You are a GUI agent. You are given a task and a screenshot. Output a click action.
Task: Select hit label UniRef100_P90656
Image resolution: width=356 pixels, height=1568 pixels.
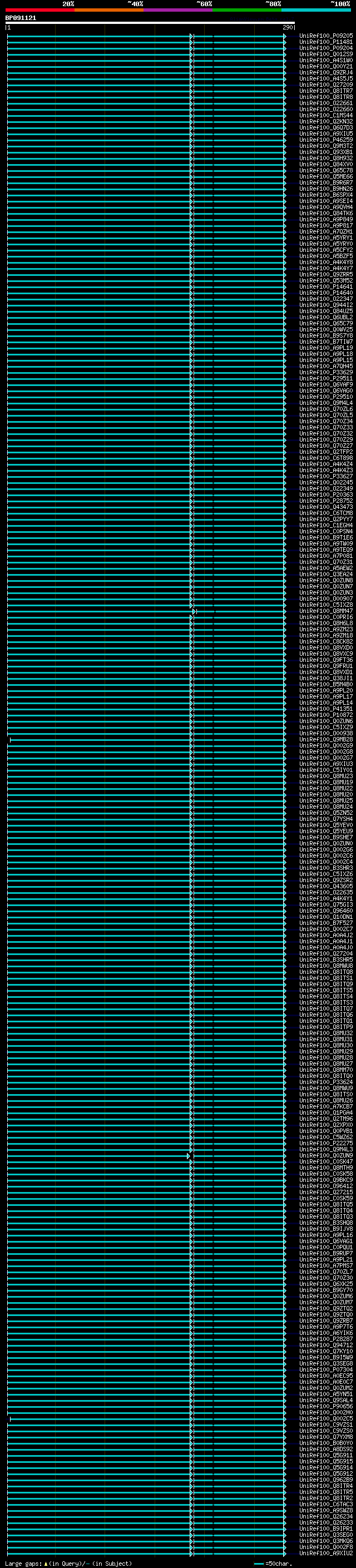coord(326,1406)
